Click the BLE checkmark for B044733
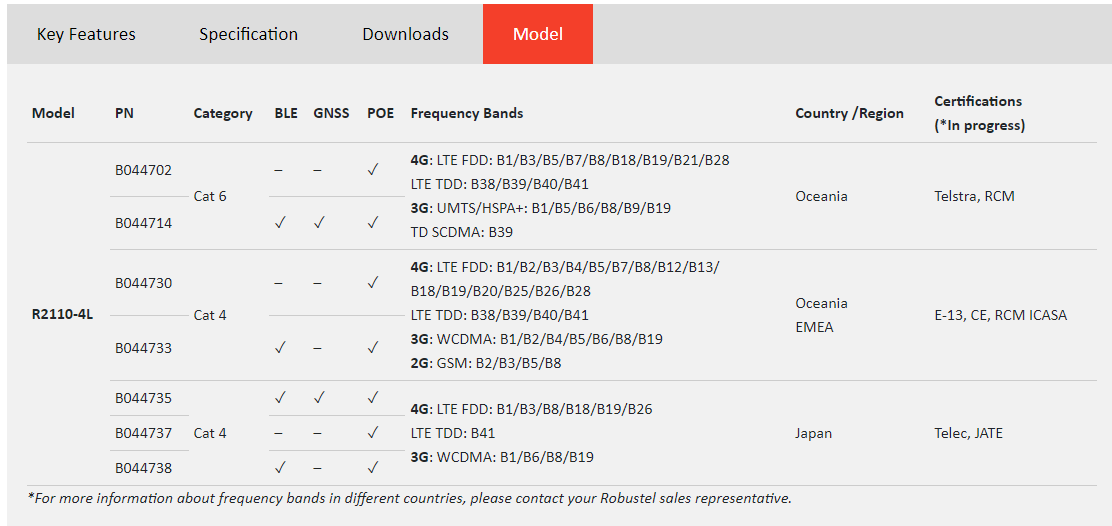The image size is (1112, 526). [281, 348]
